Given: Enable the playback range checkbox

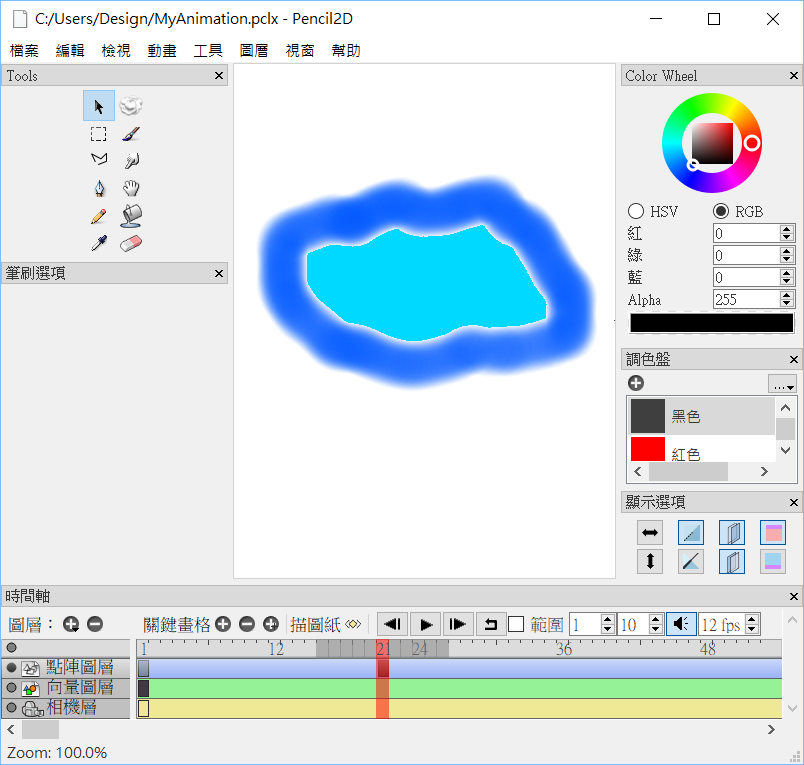Looking at the screenshot, I should pyautogui.click(x=516, y=624).
